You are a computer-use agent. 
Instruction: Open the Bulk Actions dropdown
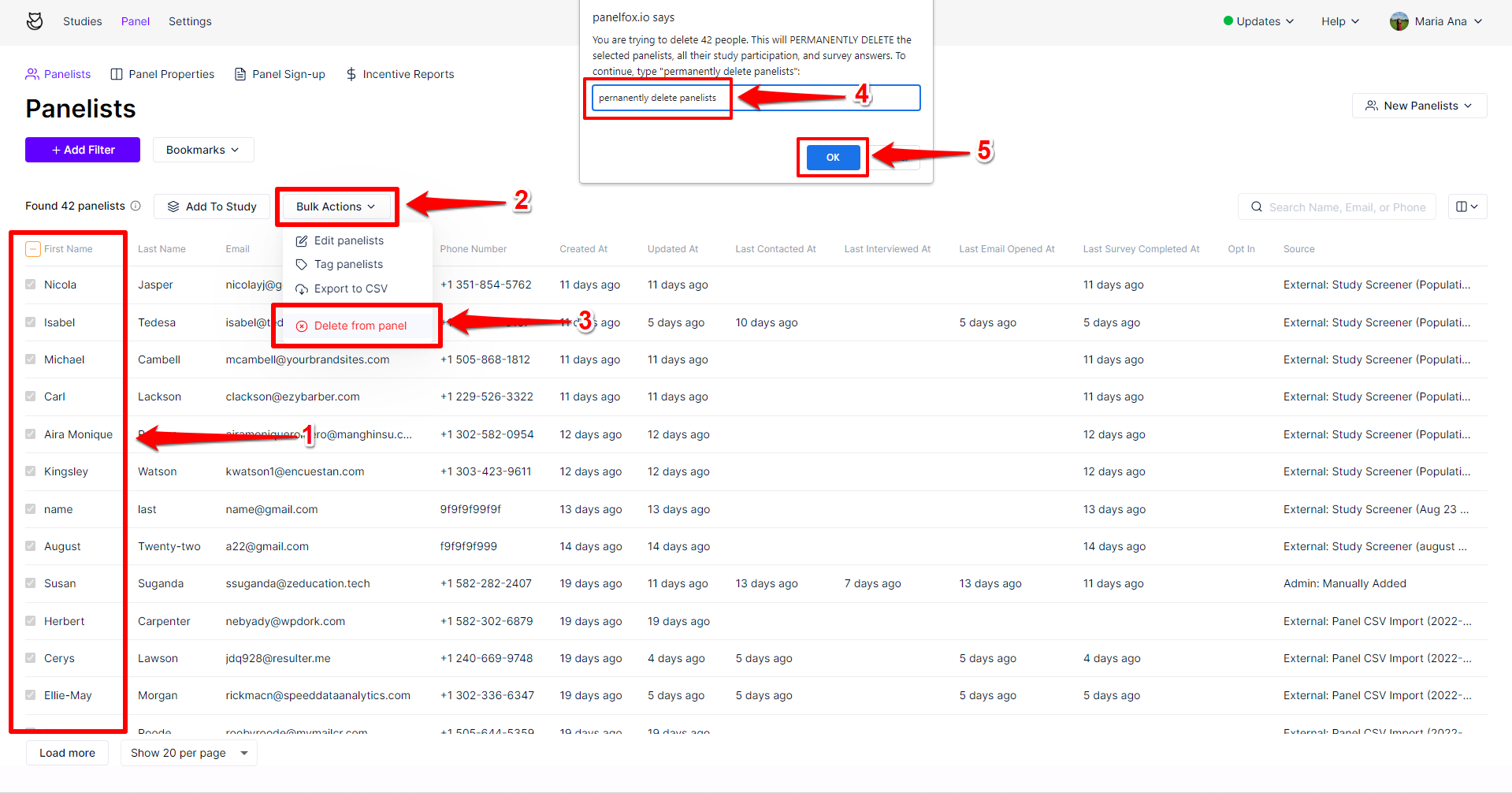click(x=336, y=207)
